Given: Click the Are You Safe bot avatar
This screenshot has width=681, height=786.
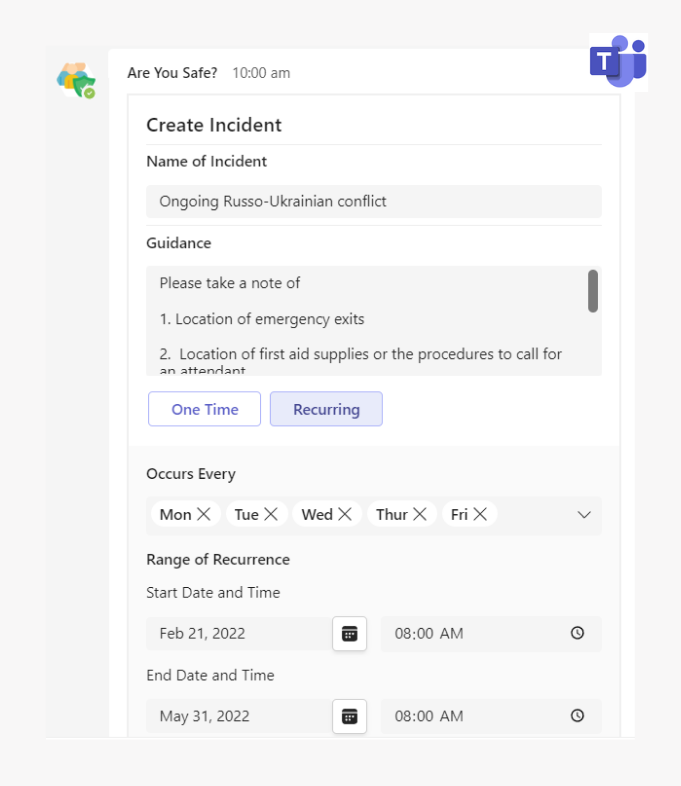Looking at the screenshot, I should 76,80.
